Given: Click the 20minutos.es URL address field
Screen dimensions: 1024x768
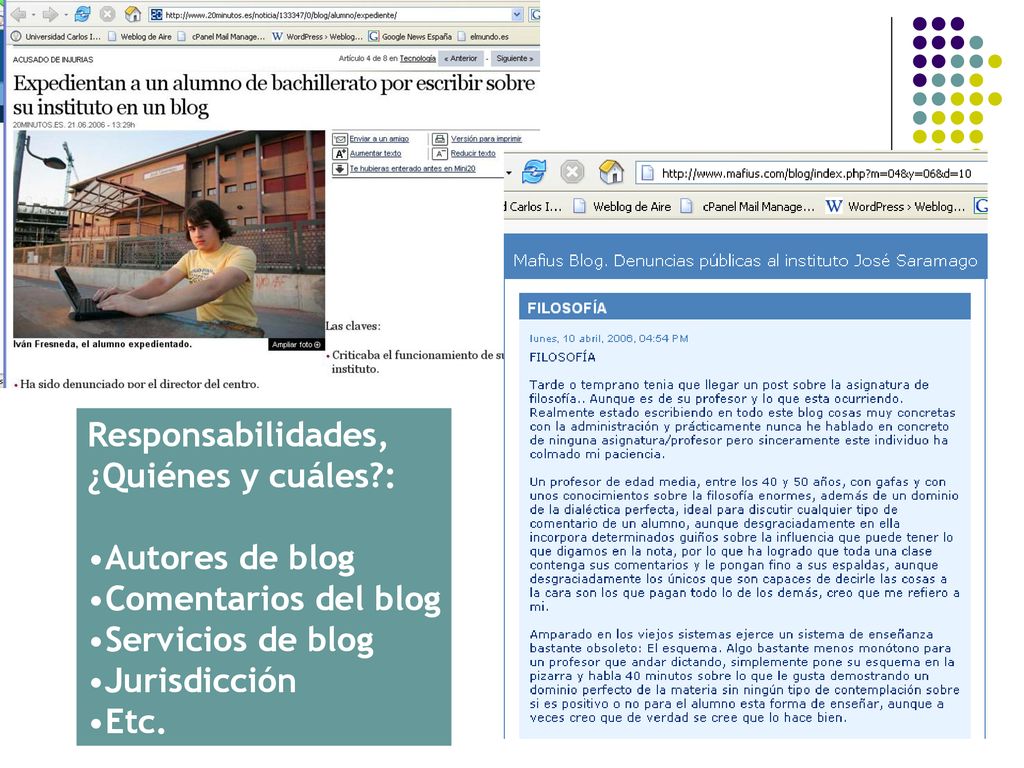Looking at the screenshot, I should click(x=336, y=14).
